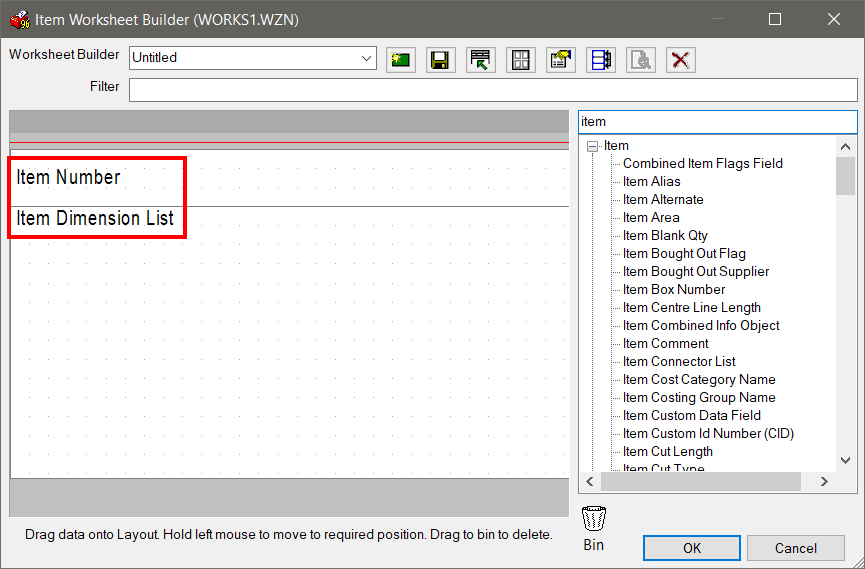Maximize the Item Worksheet Builder window
This screenshot has height=569, width=865.
click(x=775, y=19)
